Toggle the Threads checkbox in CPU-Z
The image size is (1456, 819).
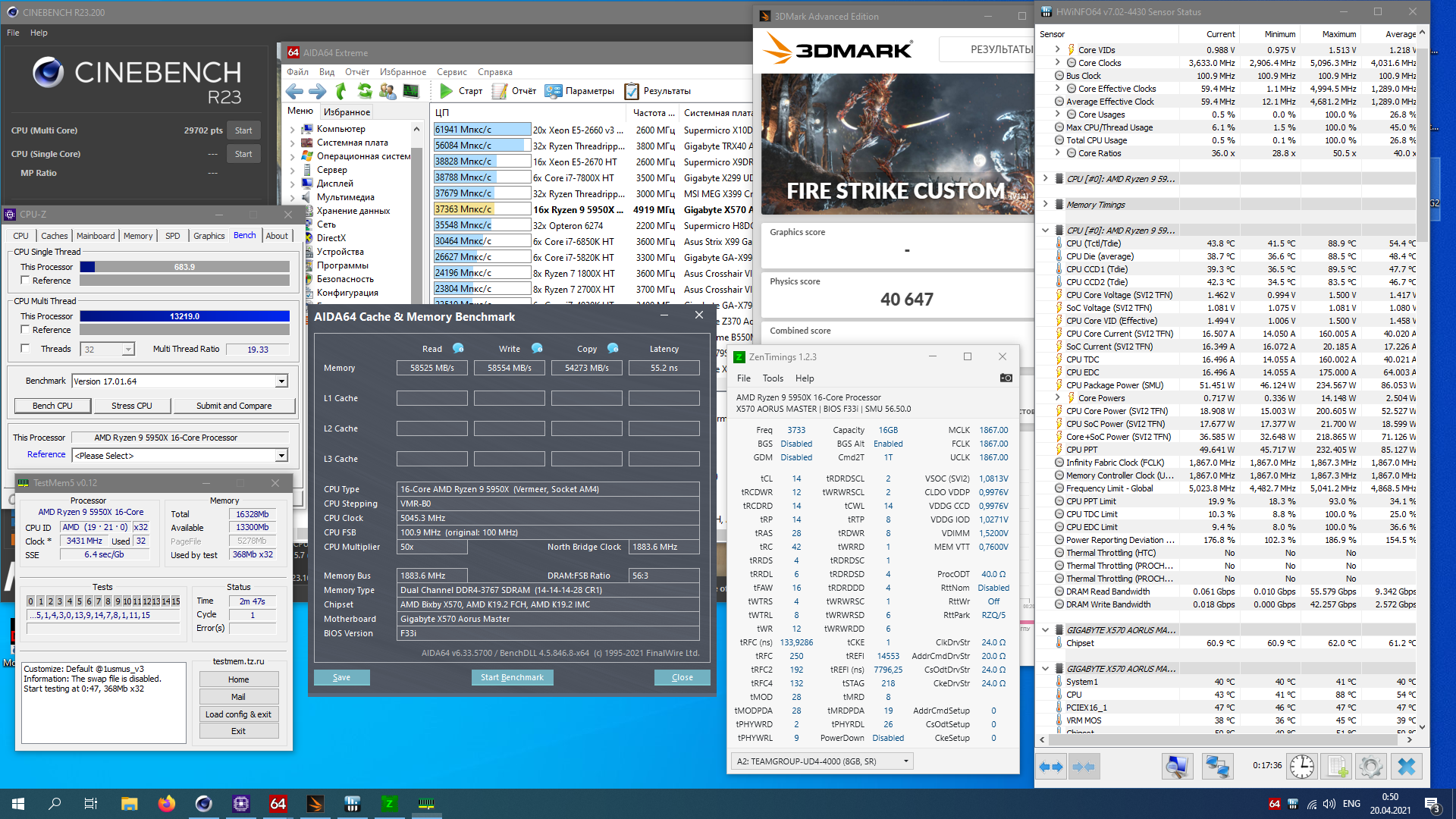[25, 349]
